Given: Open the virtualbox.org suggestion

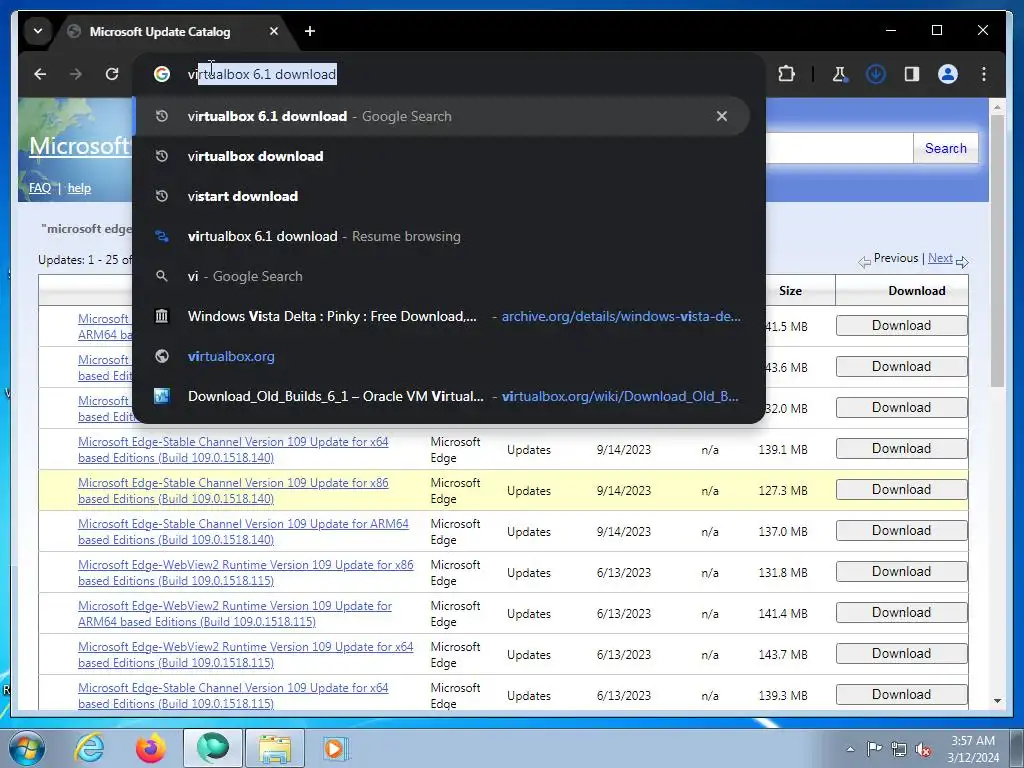Looking at the screenshot, I should click(441, 357).
